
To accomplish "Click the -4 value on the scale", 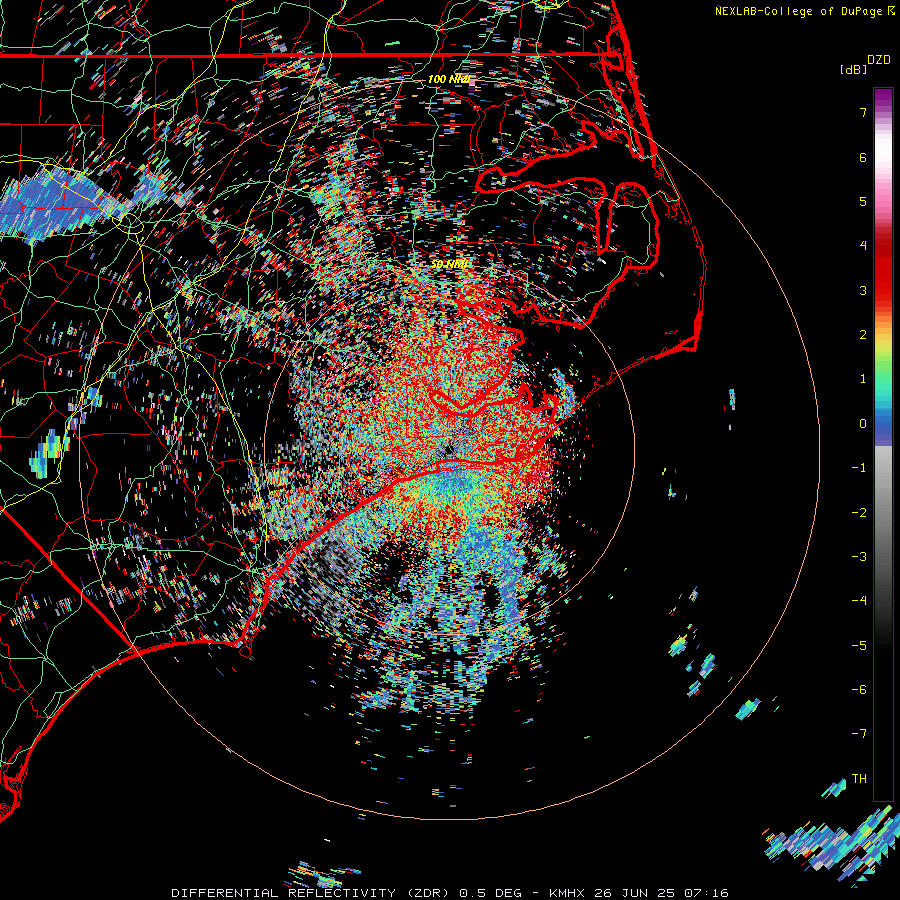I will coord(859,601).
